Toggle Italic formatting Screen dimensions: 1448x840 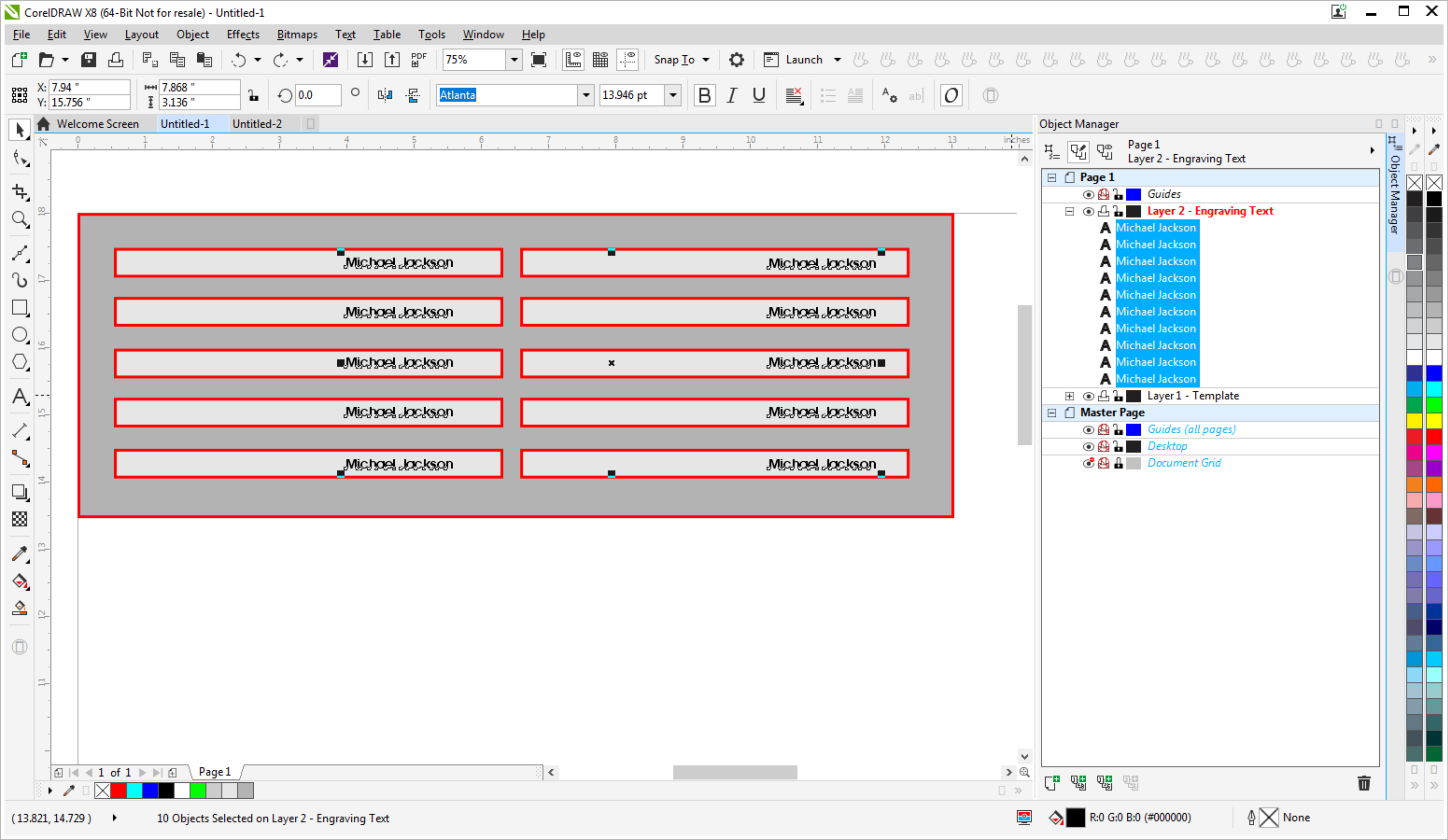coord(731,95)
